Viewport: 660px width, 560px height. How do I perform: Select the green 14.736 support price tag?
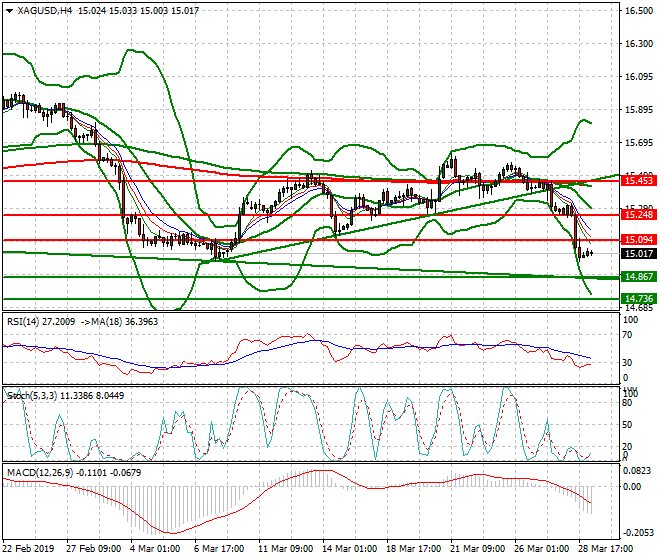638,299
